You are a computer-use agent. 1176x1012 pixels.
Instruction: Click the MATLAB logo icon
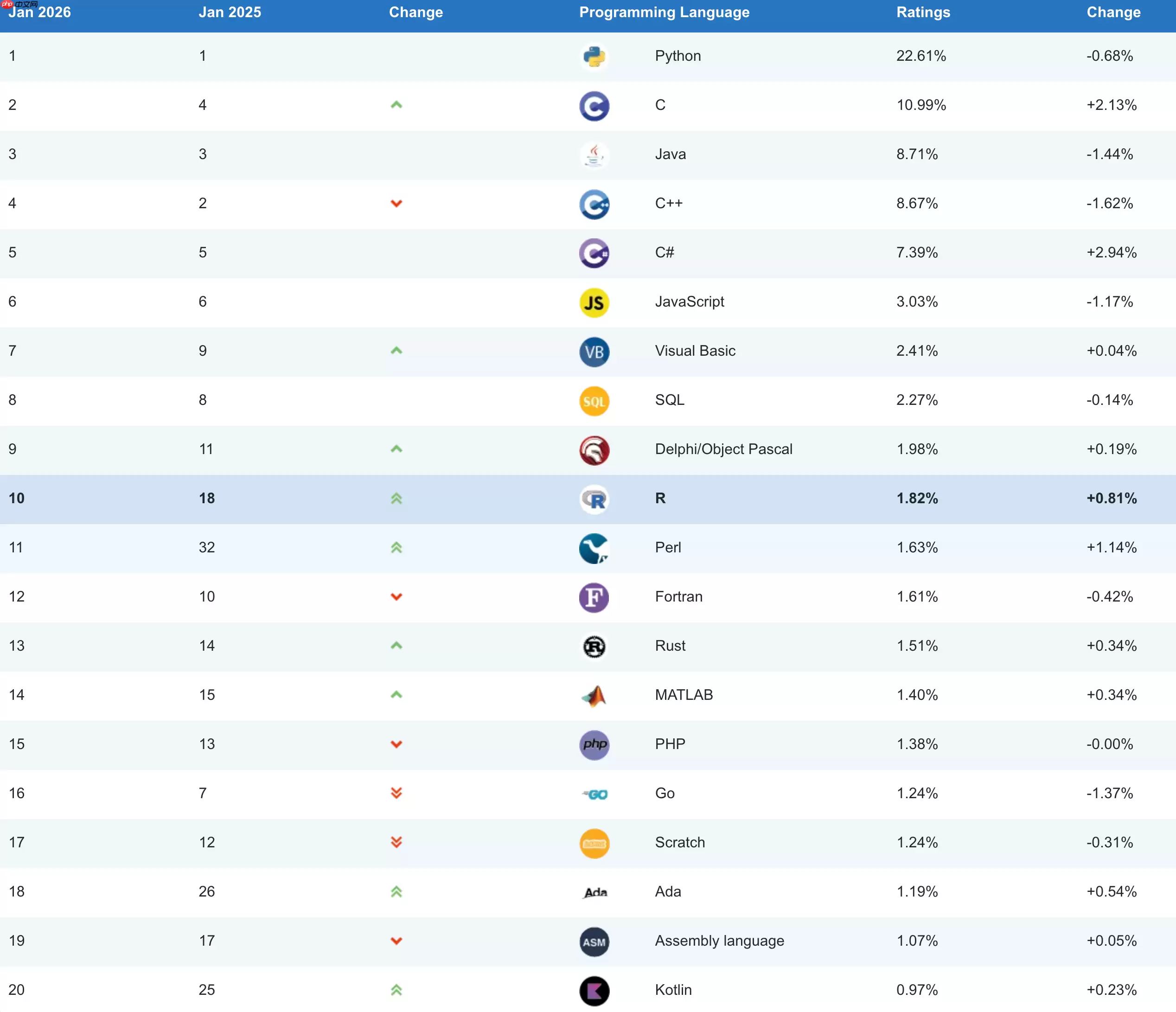(x=594, y=696)
